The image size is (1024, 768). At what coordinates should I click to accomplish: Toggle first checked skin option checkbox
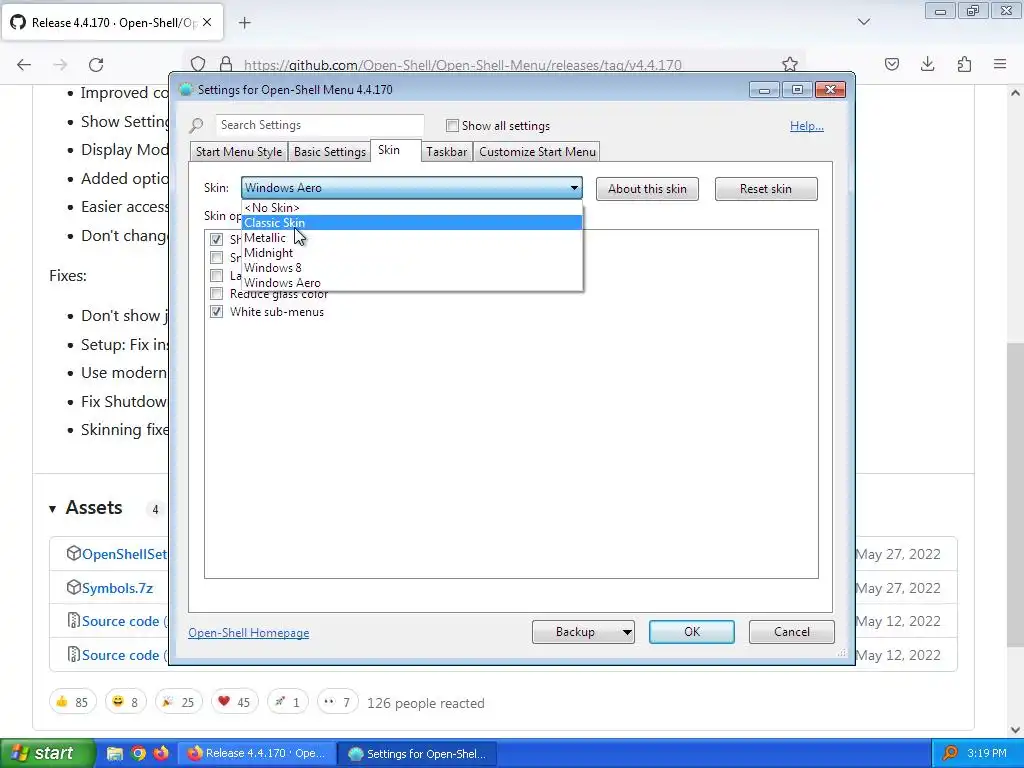216,240
